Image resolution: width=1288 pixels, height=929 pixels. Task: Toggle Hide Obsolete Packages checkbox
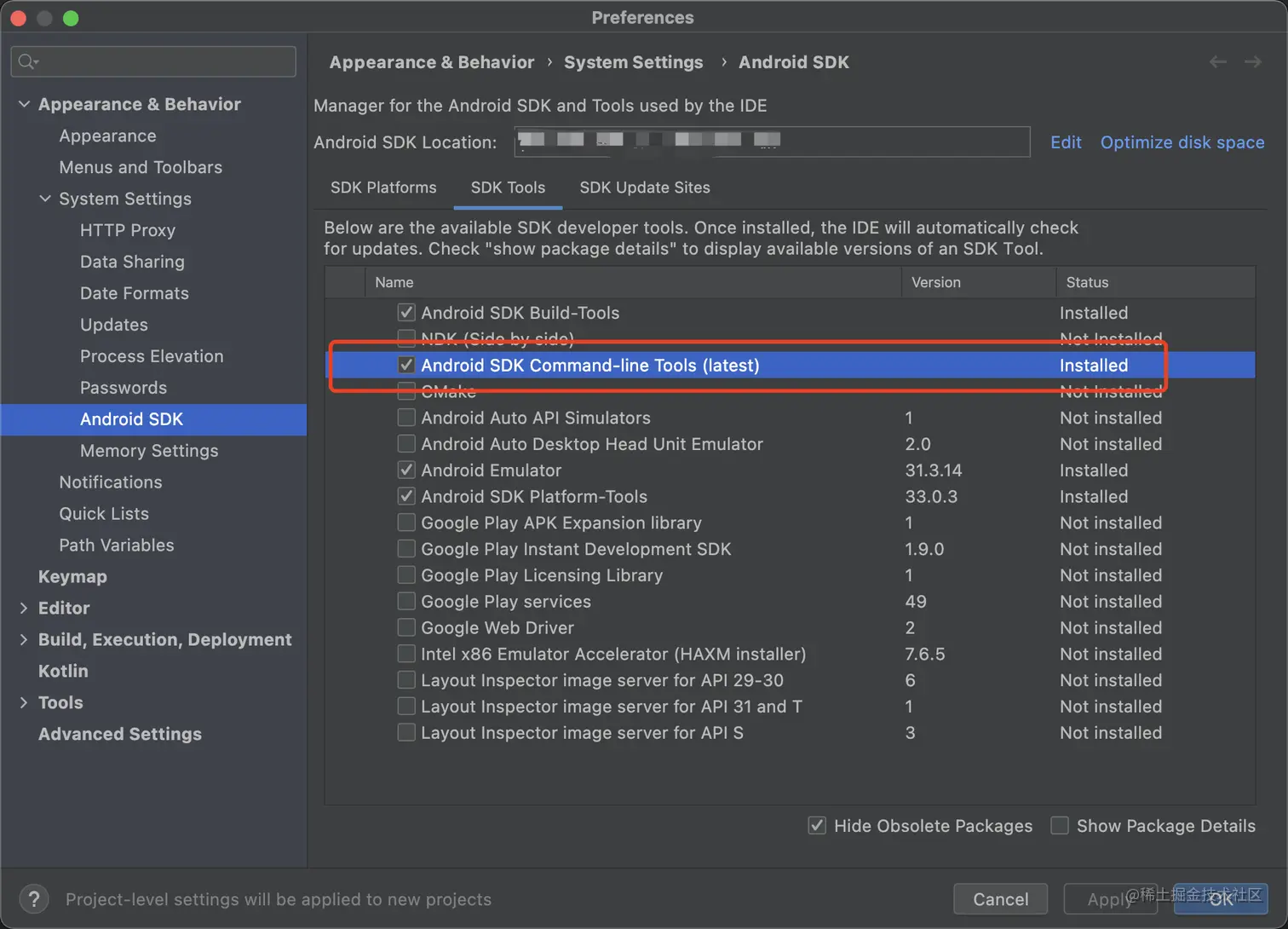click(x=817, y=826)
